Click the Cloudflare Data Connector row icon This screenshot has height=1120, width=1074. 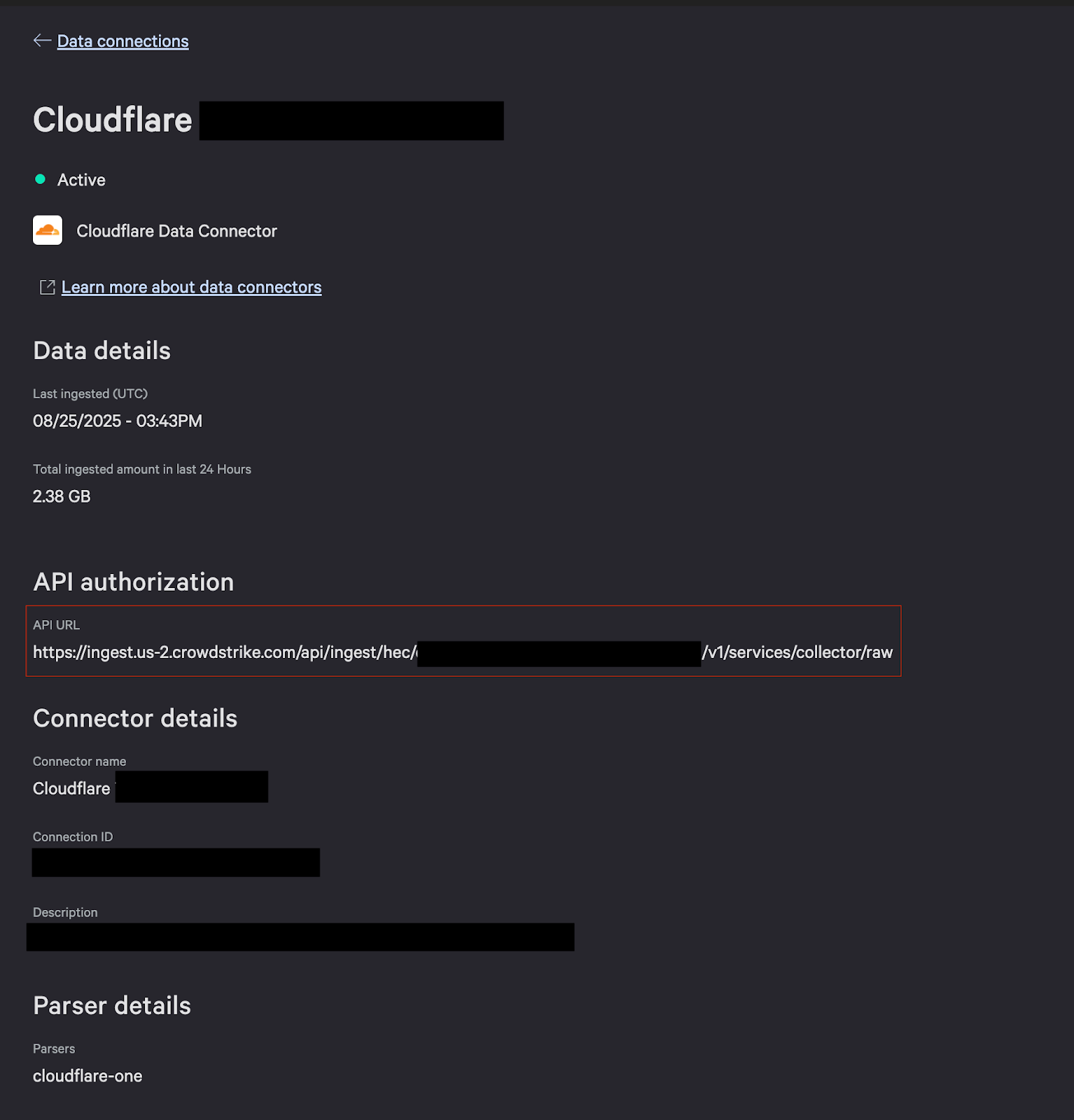[x=48, y=230]
